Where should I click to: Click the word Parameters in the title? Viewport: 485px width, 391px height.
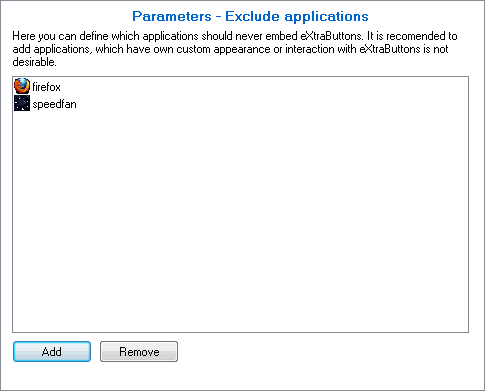[172, 16]
